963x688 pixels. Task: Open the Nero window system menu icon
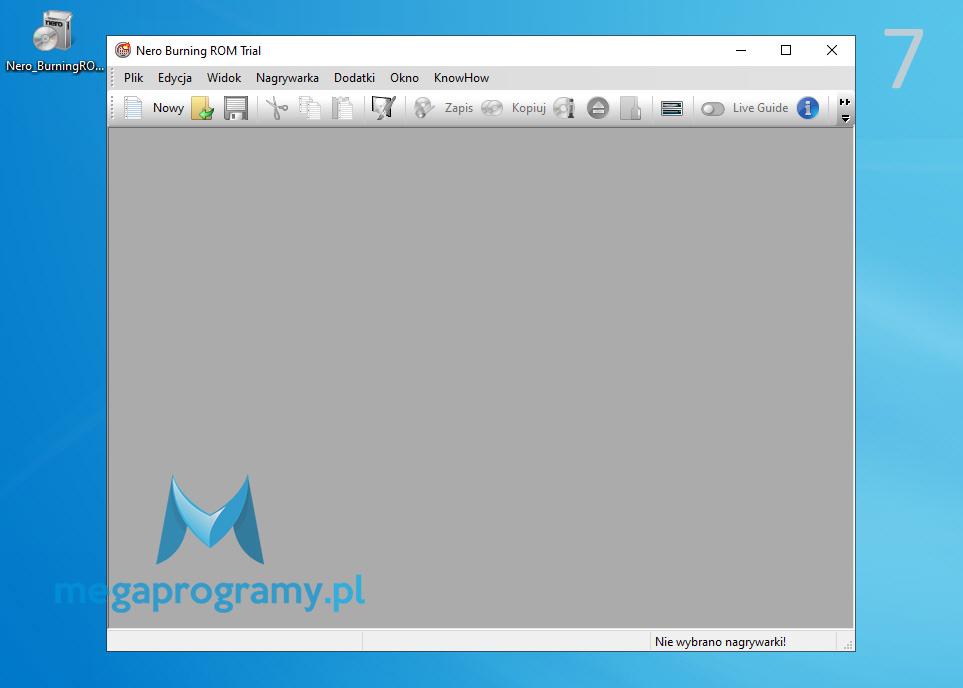pos(123,50)
